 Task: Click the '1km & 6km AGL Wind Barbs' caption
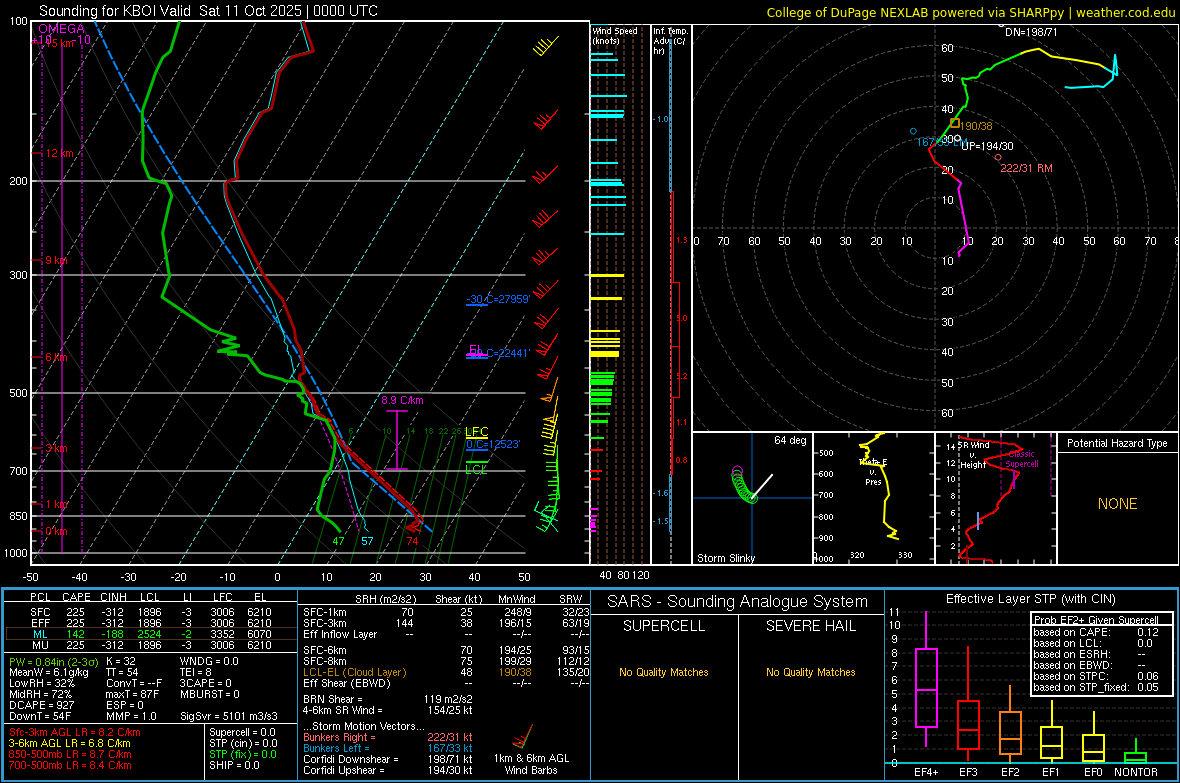pyautogui.click(x=531, y=764)
